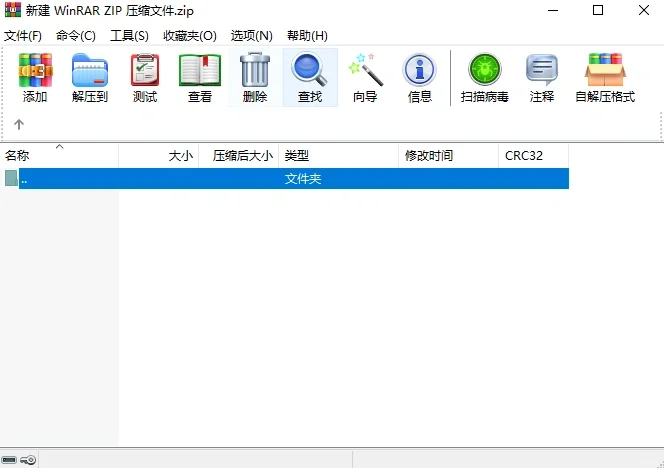Viewport: 664px width, 468px height.
Task: Start 扫描病毒 (Scan for viruses) tool
Action: coord(485,78)
